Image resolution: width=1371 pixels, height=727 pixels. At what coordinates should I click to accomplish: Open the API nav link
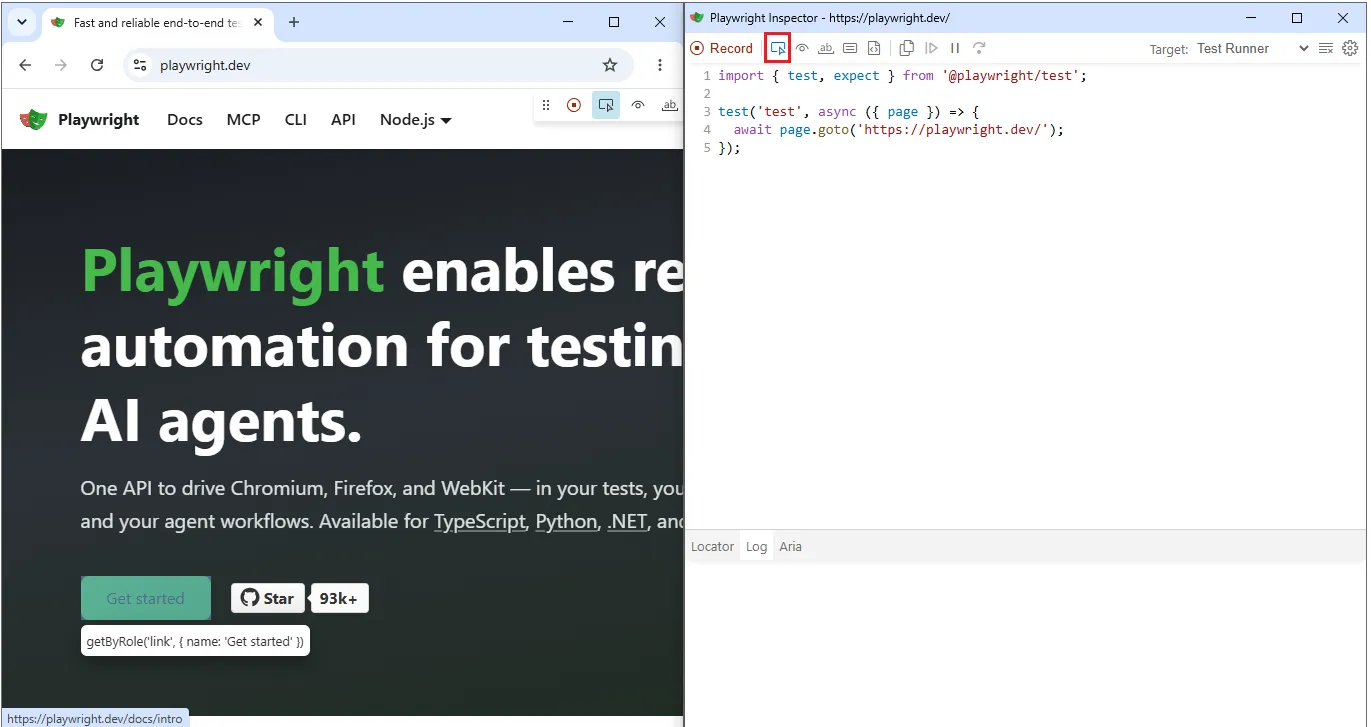343,120
